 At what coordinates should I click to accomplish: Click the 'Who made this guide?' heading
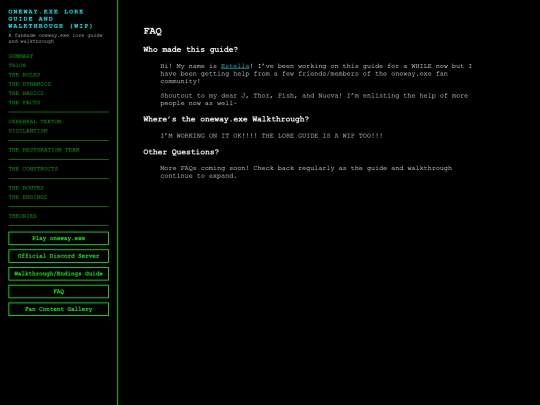[x=190, y=50]
